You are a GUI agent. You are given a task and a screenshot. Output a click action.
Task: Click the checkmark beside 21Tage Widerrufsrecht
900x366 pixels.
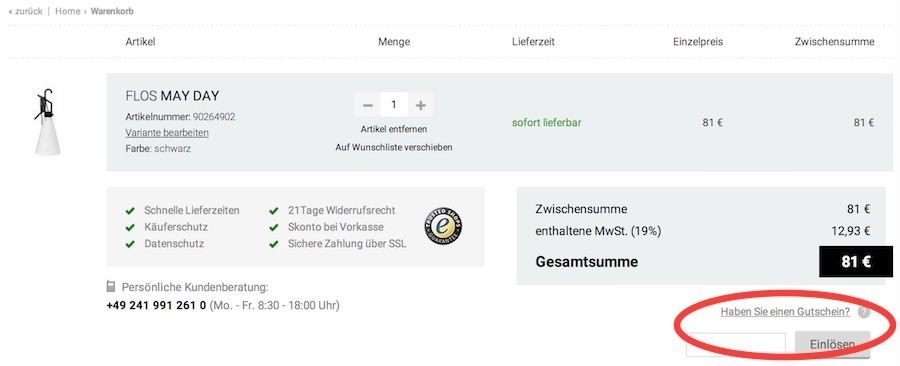(274, 211)
